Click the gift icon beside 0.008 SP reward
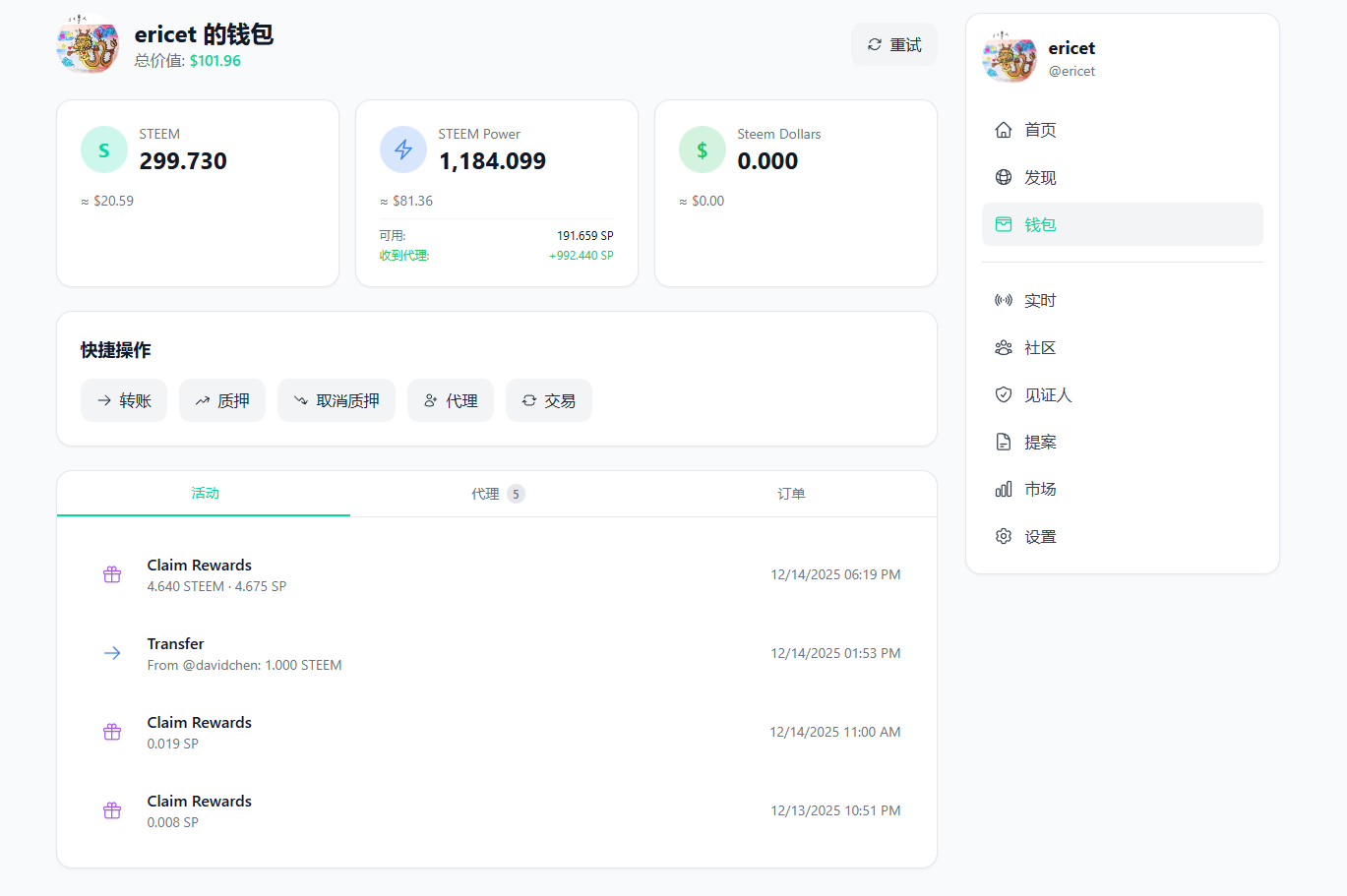Viewport: 1347px width, 896px height. pyautogui.click(x=112, y=810)
